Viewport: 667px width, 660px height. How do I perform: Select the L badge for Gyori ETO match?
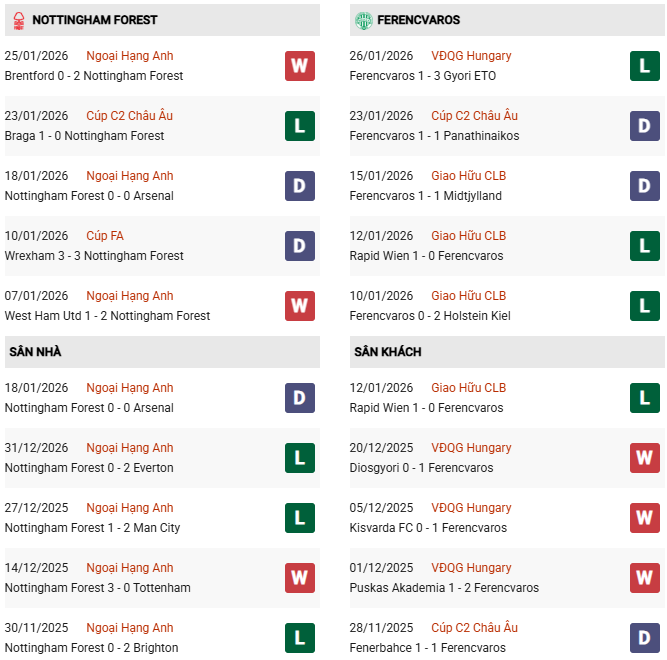tap(644, 66)
